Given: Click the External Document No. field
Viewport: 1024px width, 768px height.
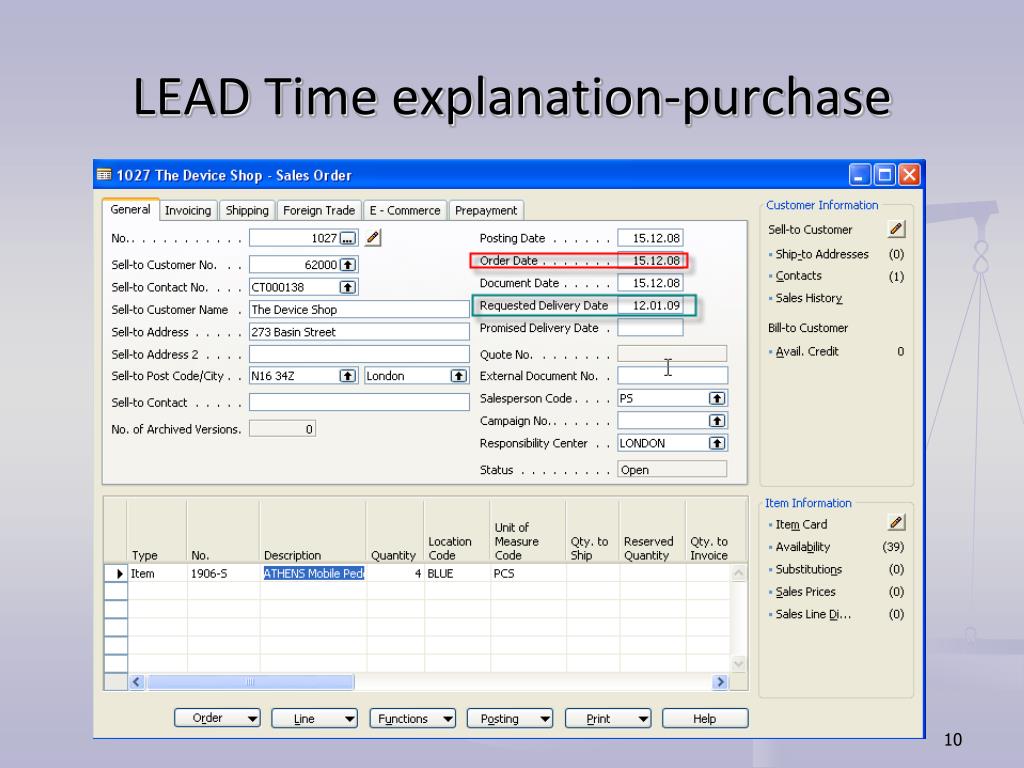Looking at the screenshot, I should (x=672, y=376).
